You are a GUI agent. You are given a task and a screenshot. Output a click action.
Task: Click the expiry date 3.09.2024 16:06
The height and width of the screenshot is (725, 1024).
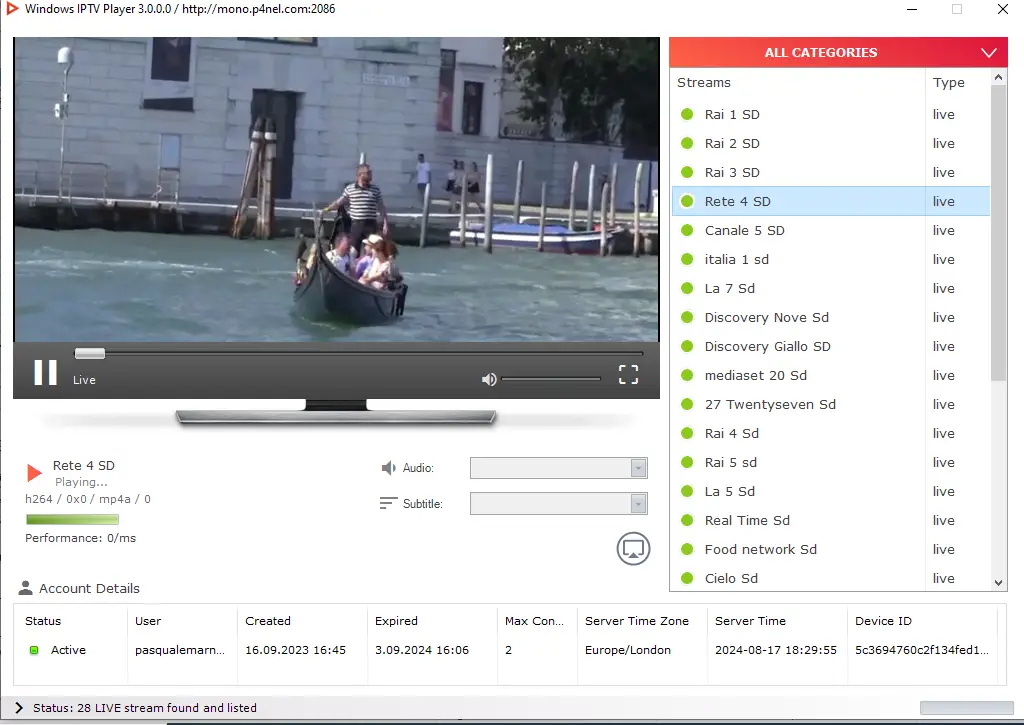(x=422, y=650)
